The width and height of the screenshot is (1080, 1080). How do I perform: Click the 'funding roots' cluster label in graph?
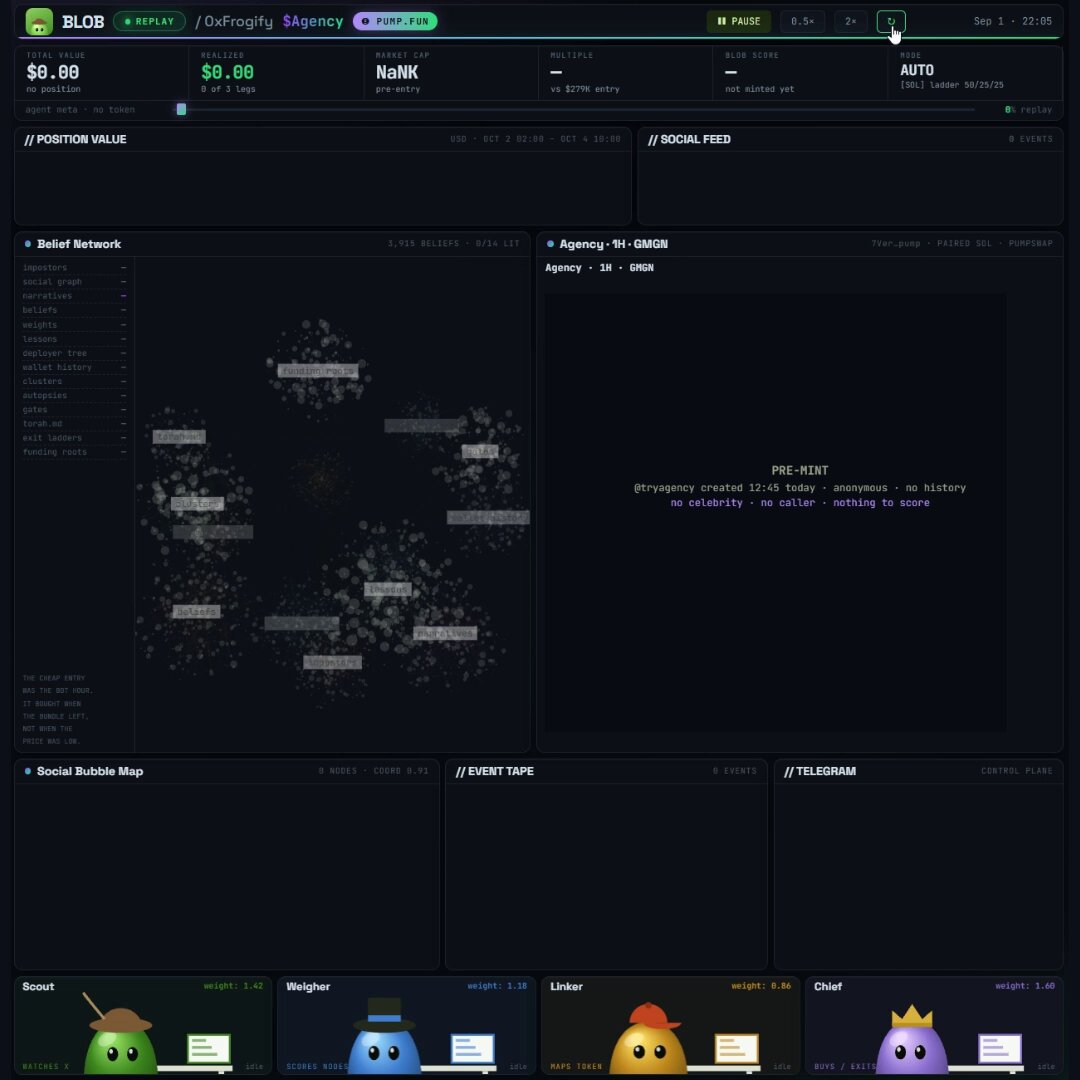318,371
